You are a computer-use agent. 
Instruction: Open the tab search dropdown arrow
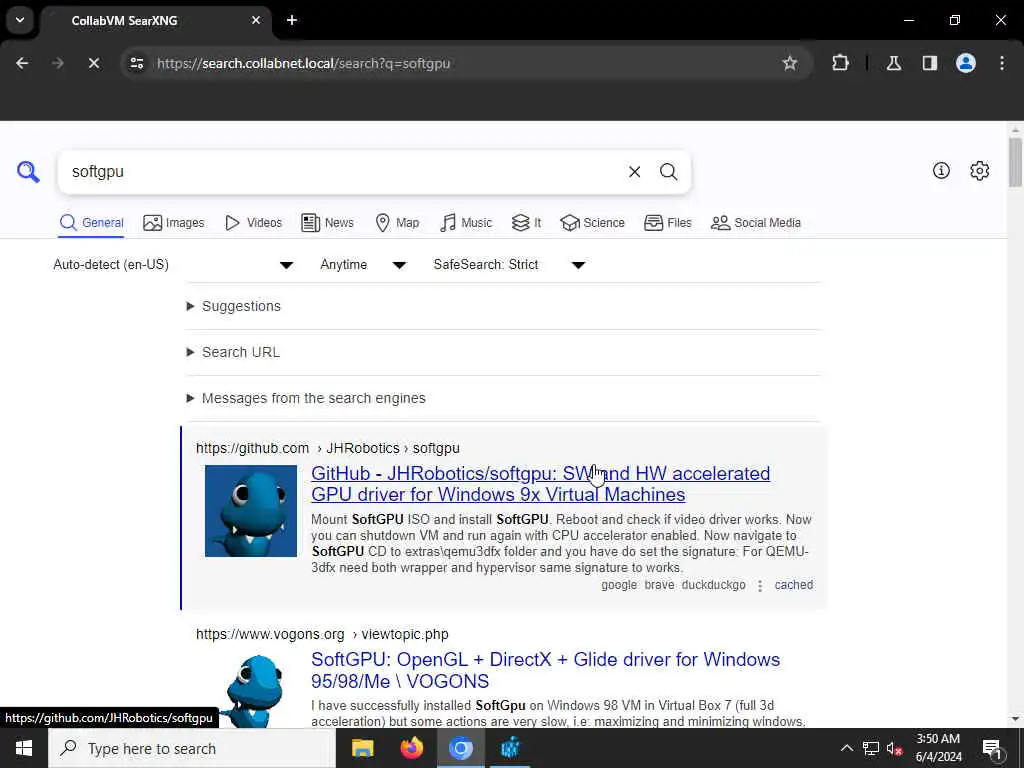click(x=20, y=20)
